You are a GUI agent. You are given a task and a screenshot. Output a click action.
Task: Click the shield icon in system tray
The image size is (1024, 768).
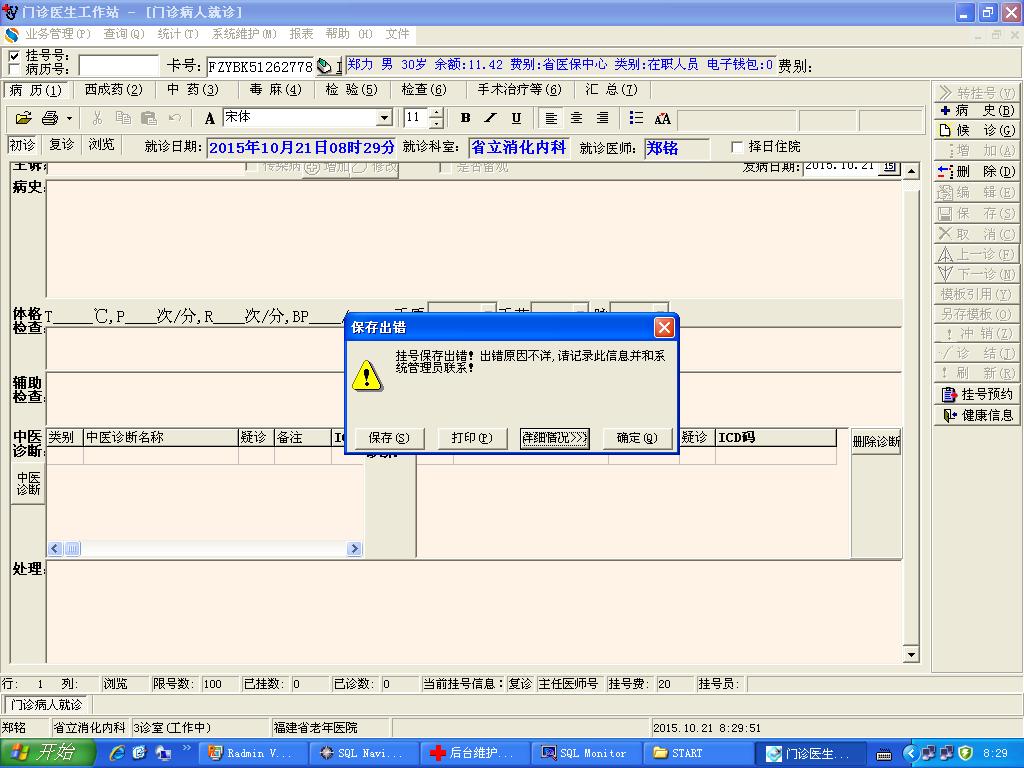click(x=965, y=754)
